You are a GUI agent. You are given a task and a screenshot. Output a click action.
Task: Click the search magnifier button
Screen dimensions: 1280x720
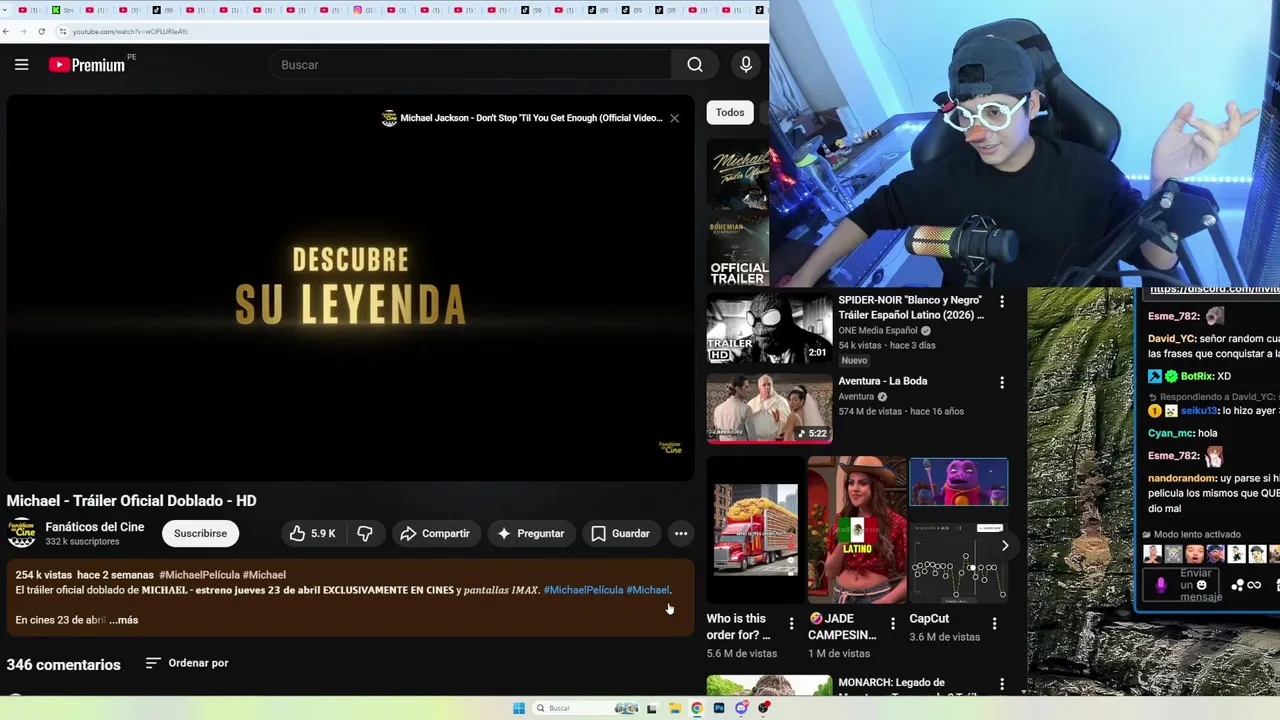point(695,65)
